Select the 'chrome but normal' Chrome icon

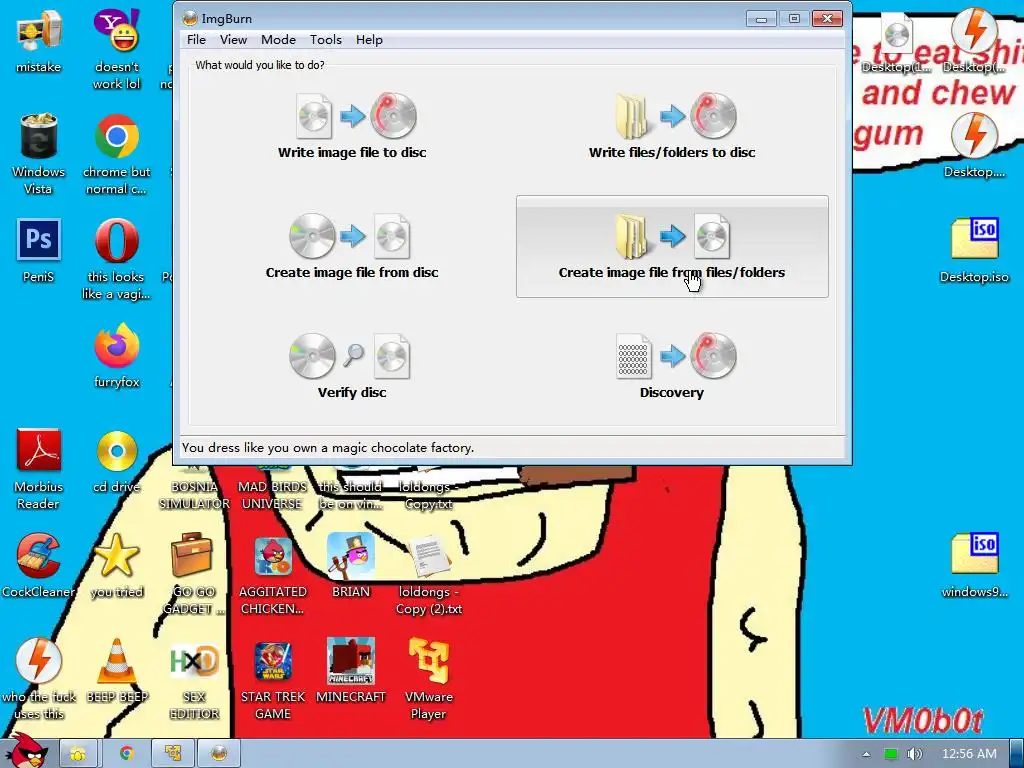pyautogui.click(x=116, y=153)
